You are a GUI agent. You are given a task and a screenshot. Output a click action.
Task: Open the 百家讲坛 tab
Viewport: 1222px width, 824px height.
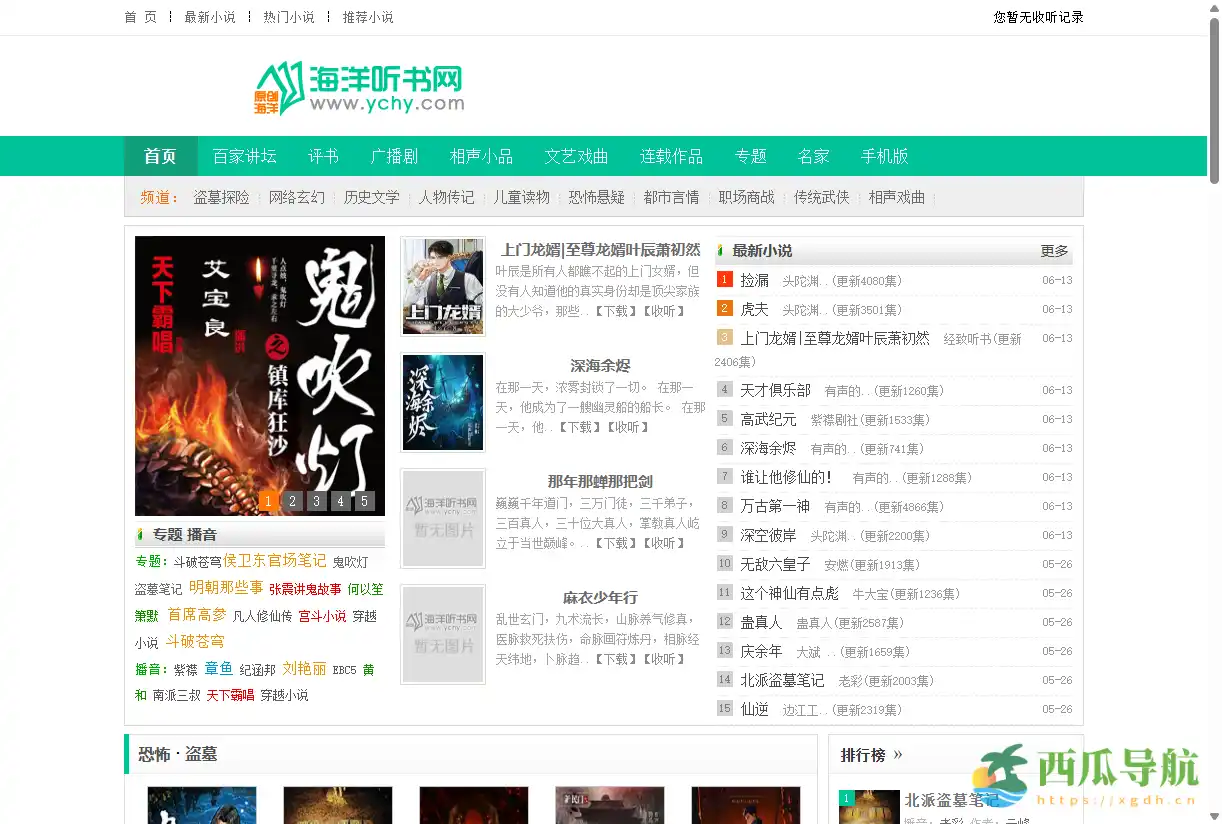245,156
